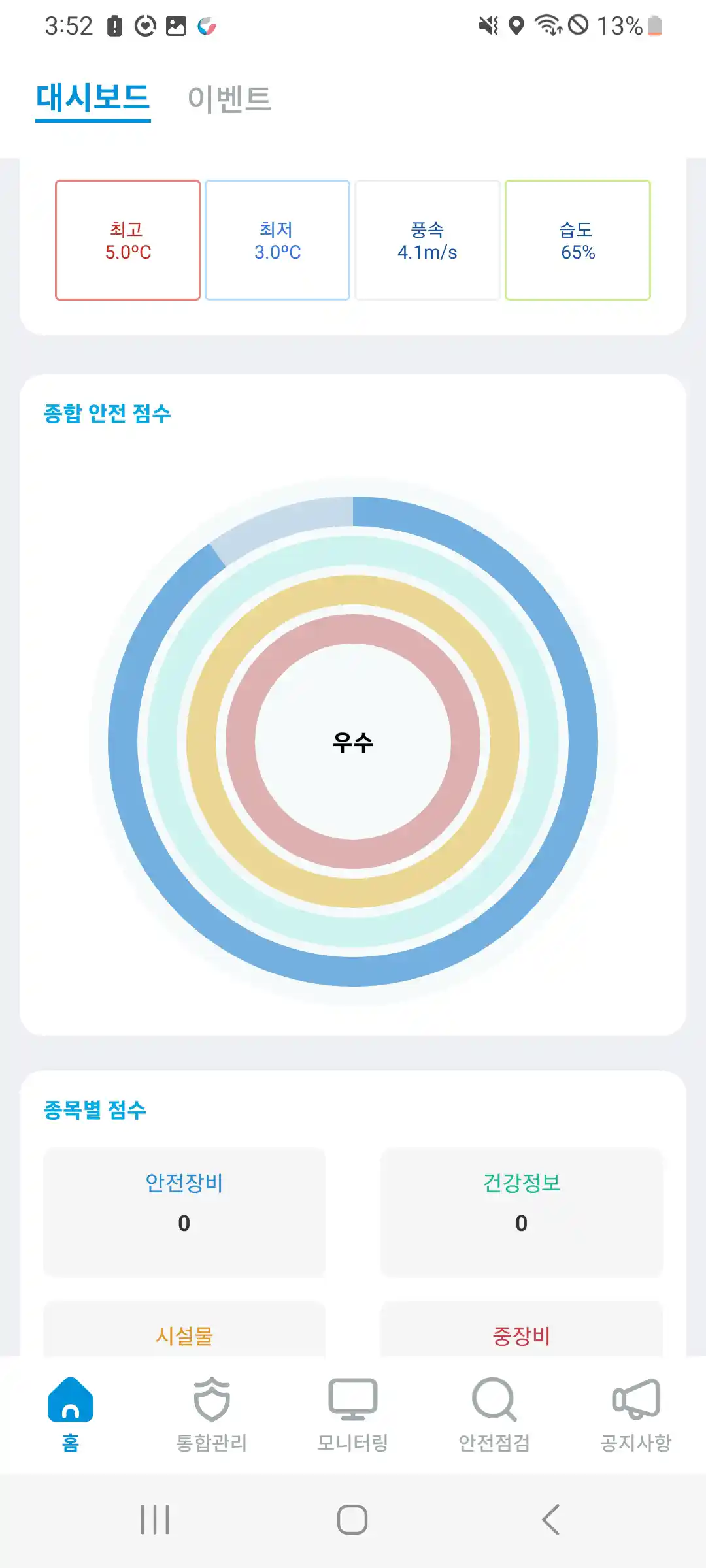The image size is (706, 1568).
Task: Tap the 시설물 score card
Action: point(184,1333)
